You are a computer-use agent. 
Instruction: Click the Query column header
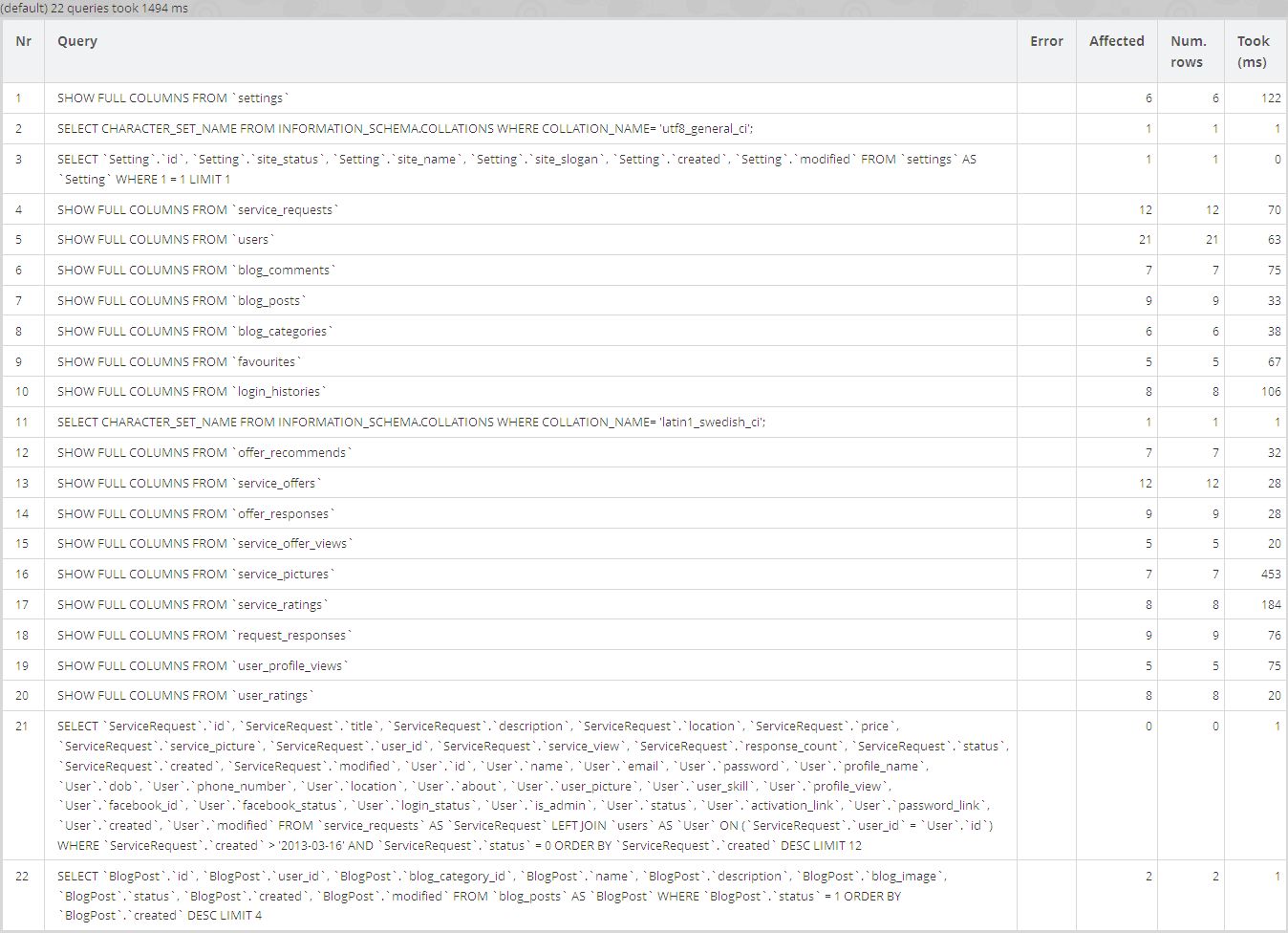77,41
